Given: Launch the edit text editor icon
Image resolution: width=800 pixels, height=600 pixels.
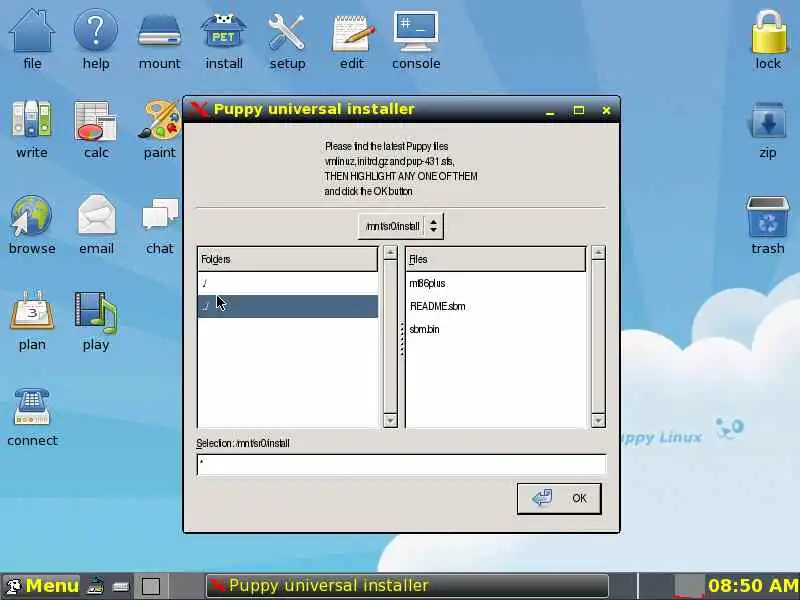Looking at the screenshot, I should [x=352, y=40].
